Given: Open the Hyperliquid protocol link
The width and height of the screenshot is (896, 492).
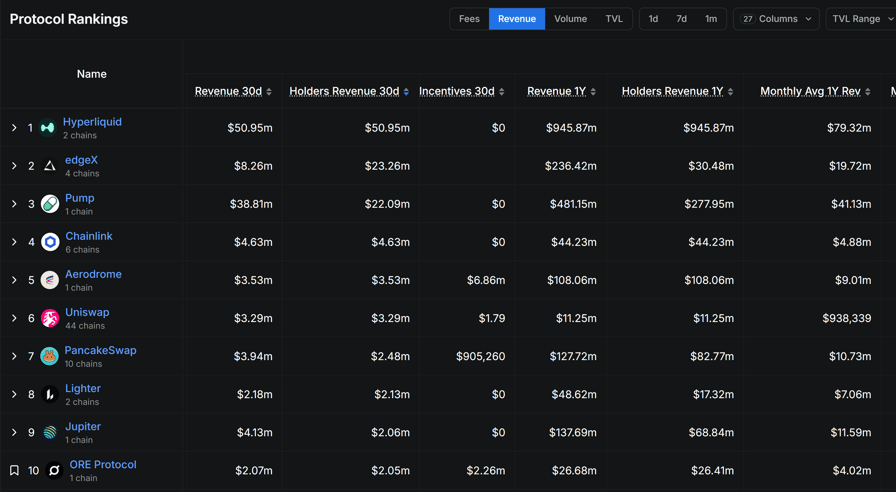Looking at the screenshot, I should coord(92,122).
